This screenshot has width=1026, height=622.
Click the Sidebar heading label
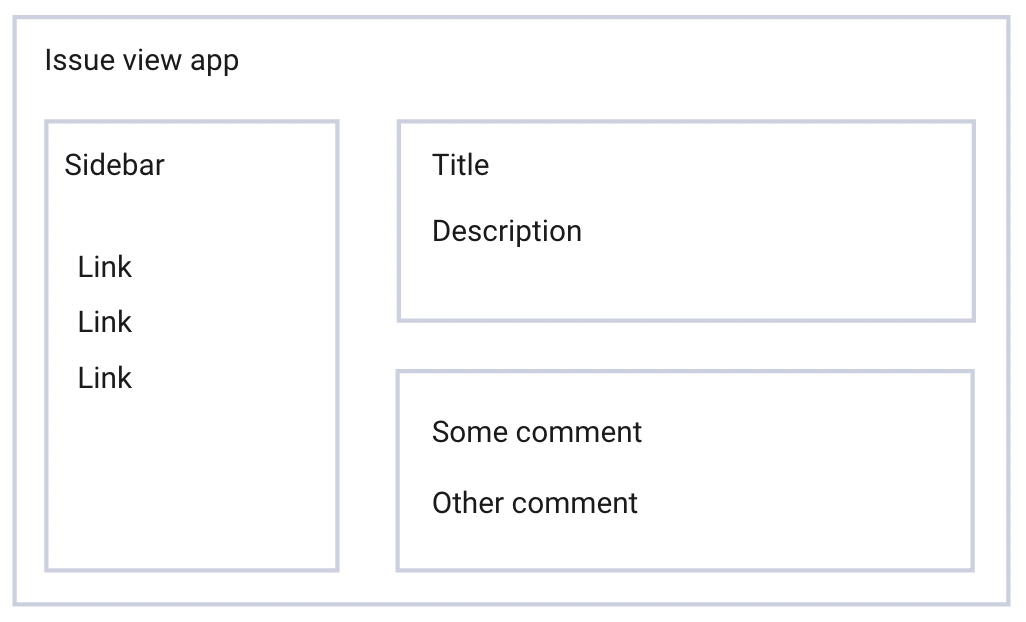114,165
